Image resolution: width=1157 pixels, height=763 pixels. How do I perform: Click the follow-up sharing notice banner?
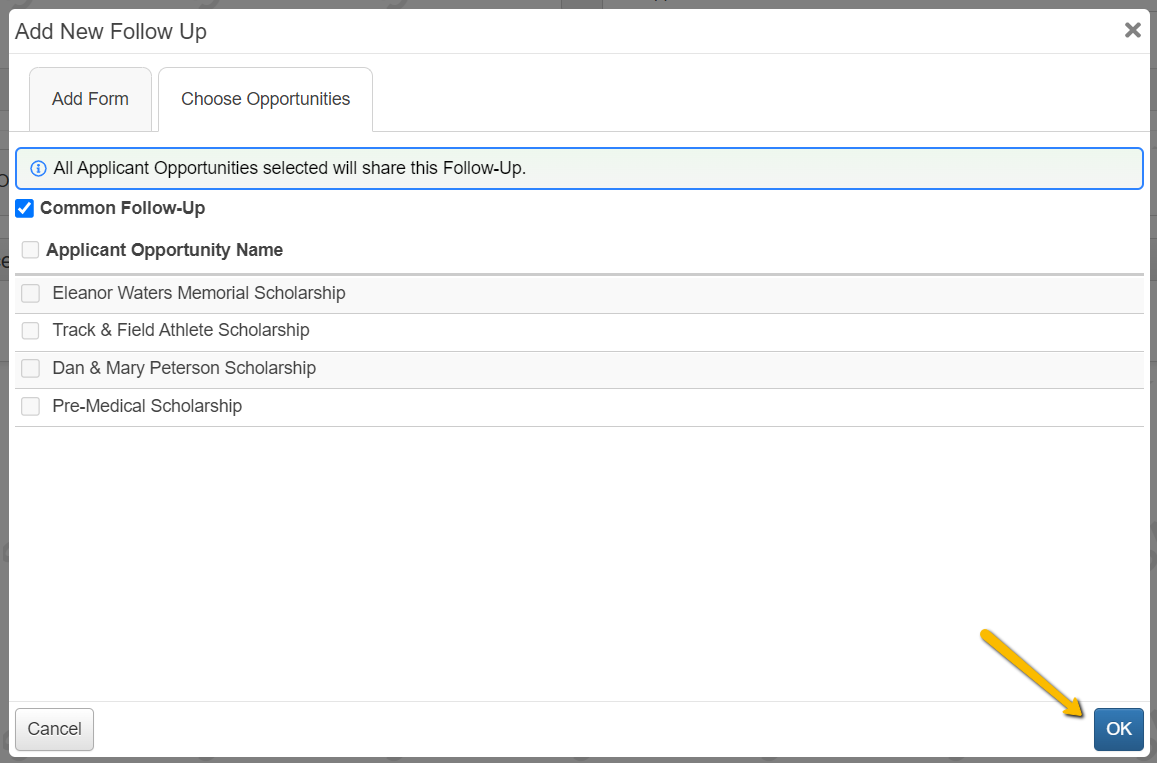tap(578, 168)
